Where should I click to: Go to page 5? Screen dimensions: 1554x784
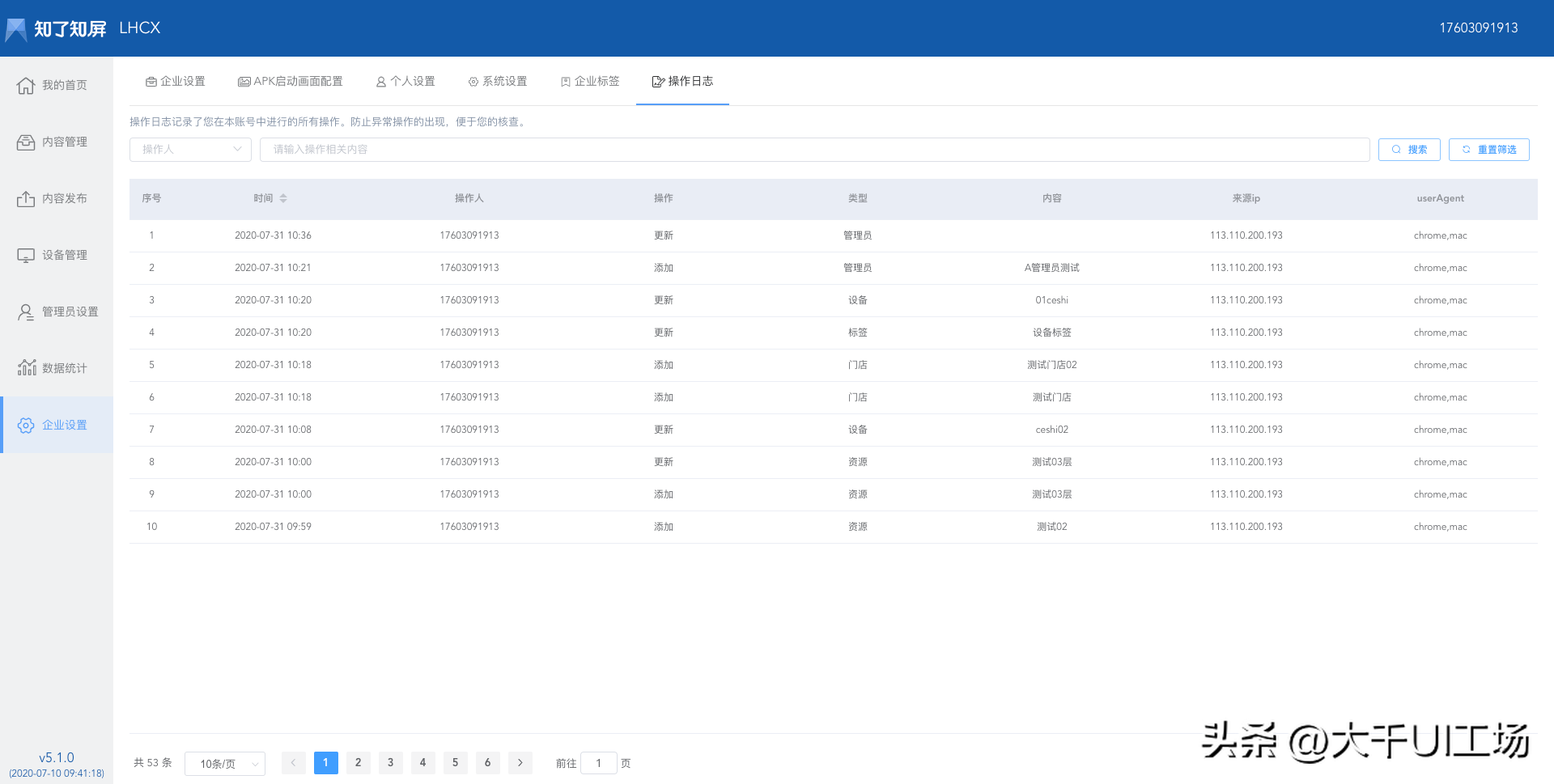click(456, 763)
